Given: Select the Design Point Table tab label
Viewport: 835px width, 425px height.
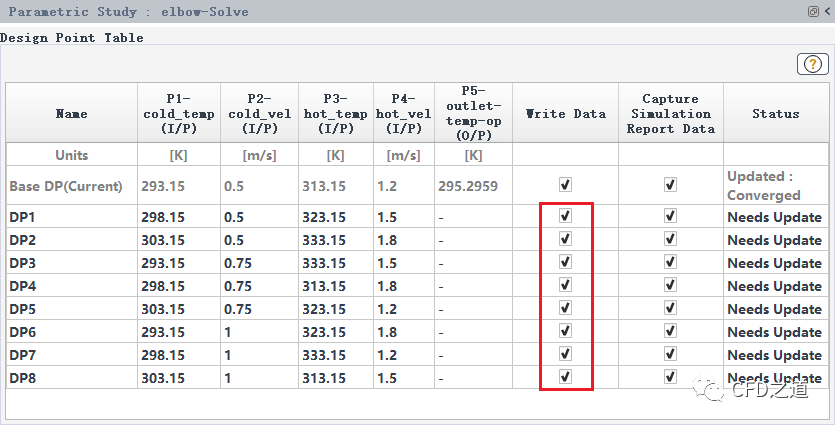Looking at the screenshot, I should tap(72, 38).
